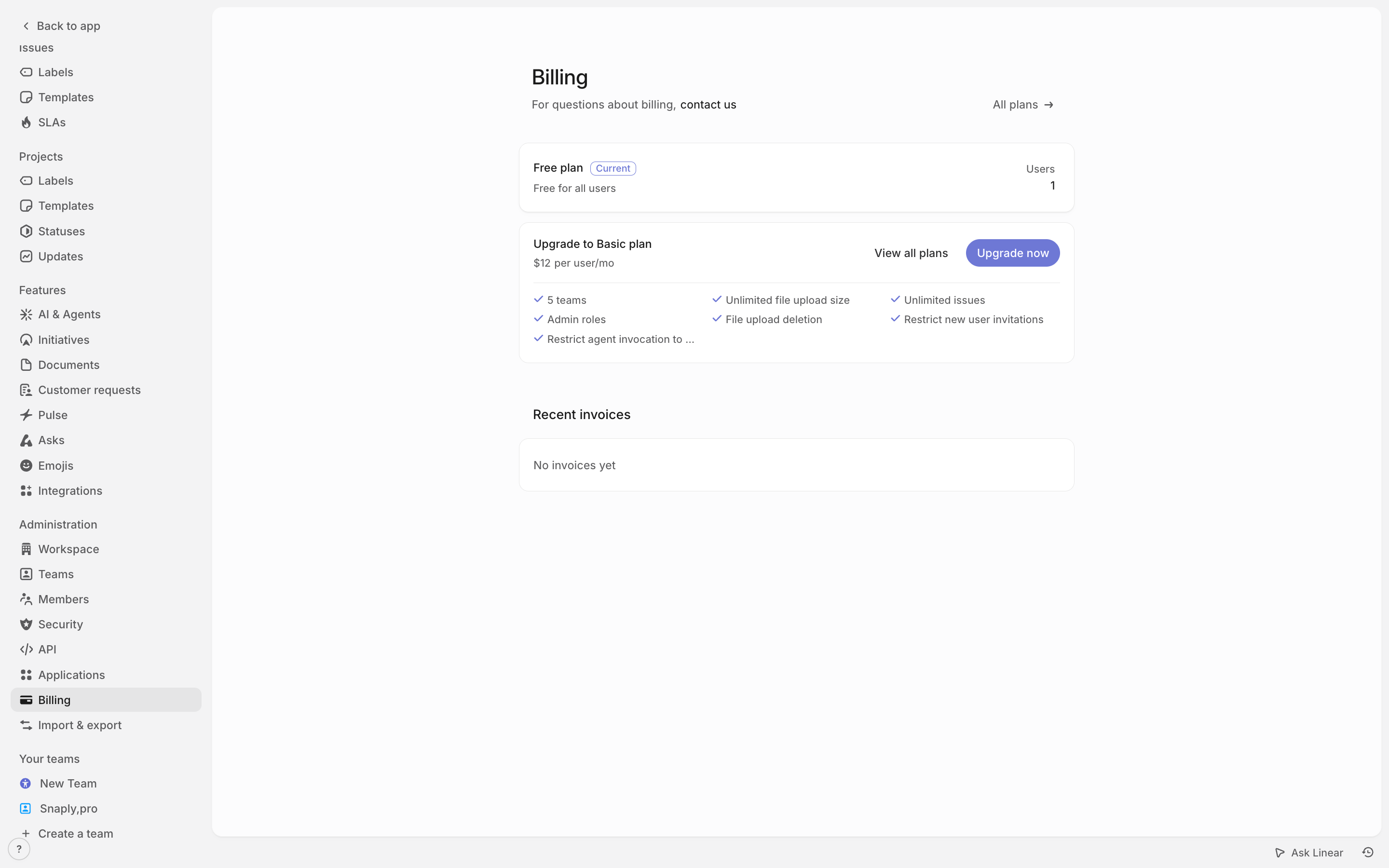This screenshot has width=1389, height=868.
Task: Open Customer requests settings
Action: click(106, 391)
